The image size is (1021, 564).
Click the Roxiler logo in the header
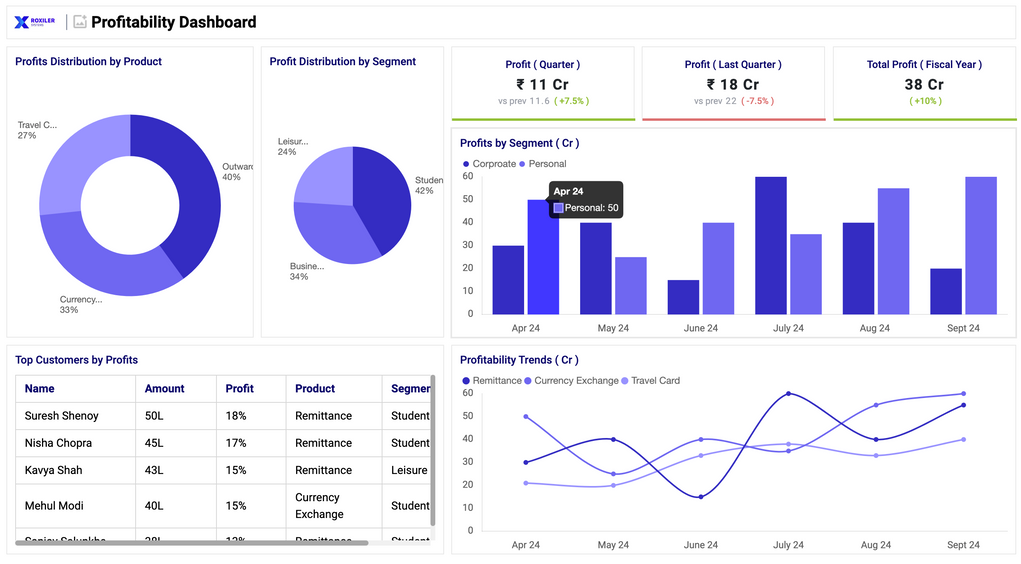point(35,22)
